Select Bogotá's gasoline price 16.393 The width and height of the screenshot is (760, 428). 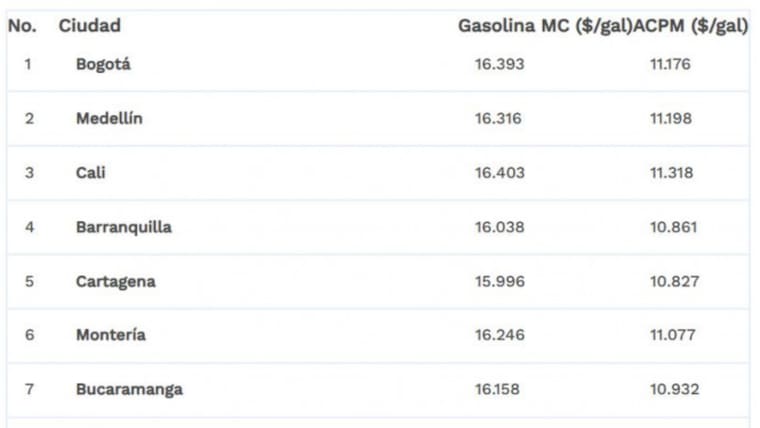click(499, 64)
